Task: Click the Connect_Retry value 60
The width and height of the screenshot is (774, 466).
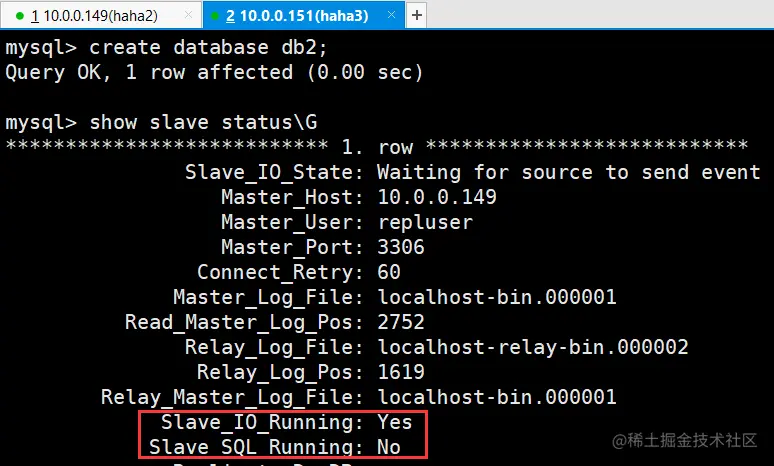Action: (389, 272)
